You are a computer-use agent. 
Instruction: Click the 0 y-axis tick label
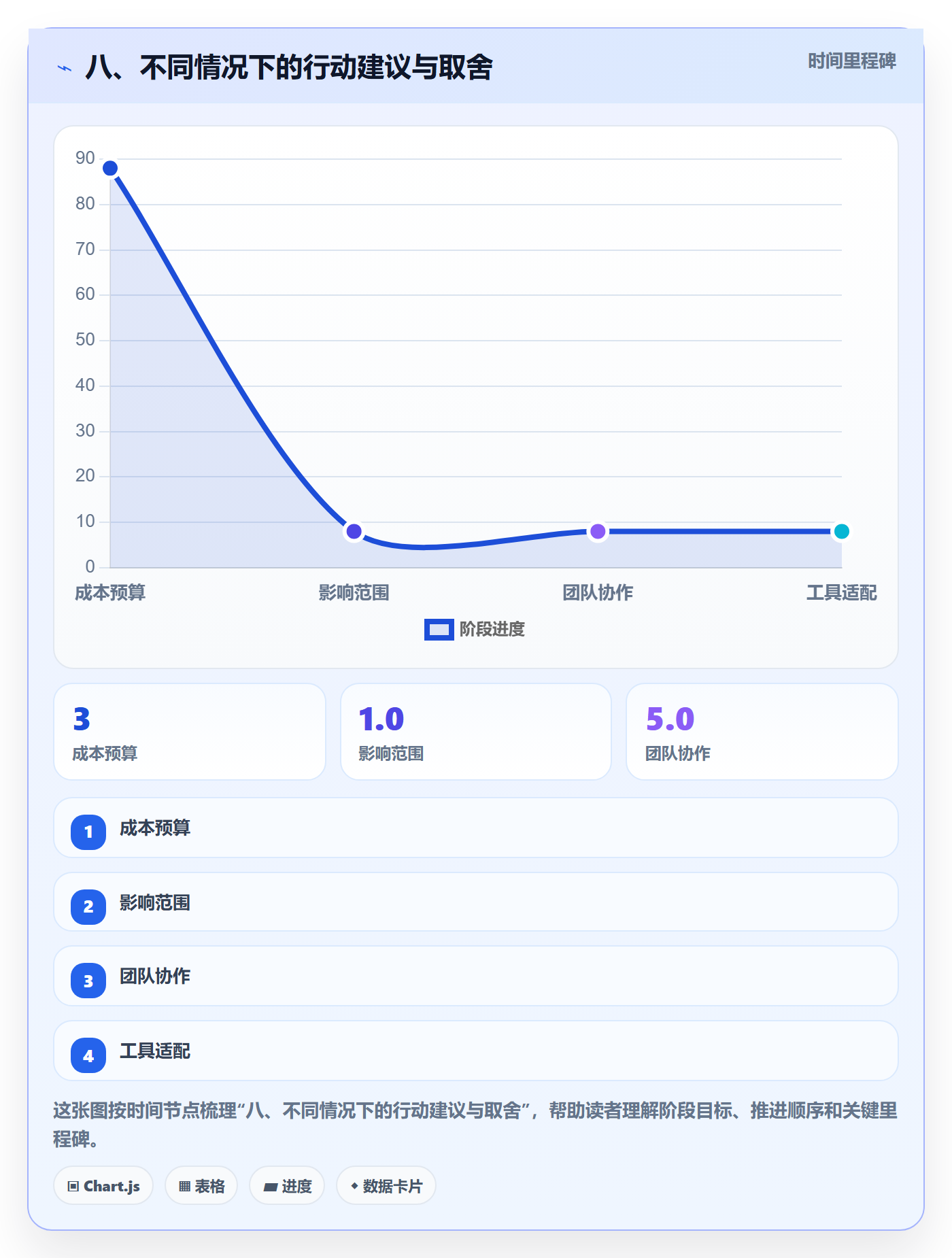(x=90, y=567)
